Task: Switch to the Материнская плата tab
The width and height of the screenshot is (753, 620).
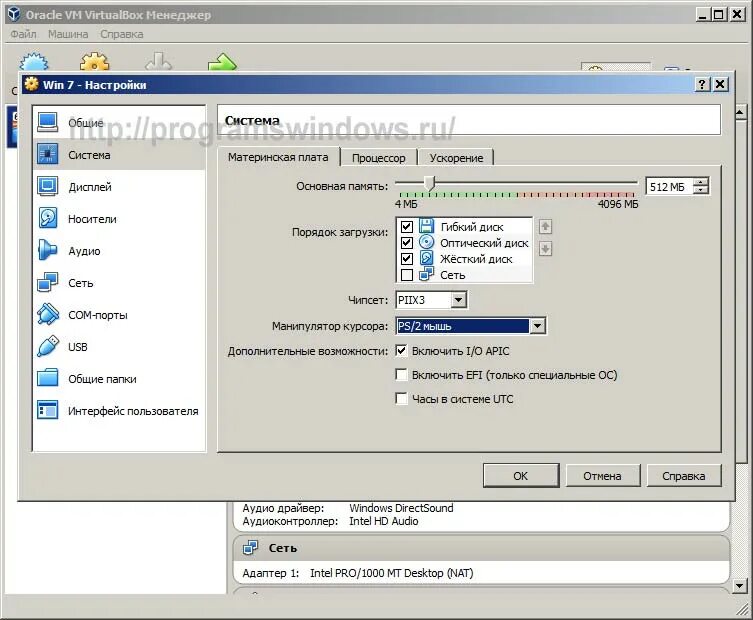Action: click(x=278, y=157)
